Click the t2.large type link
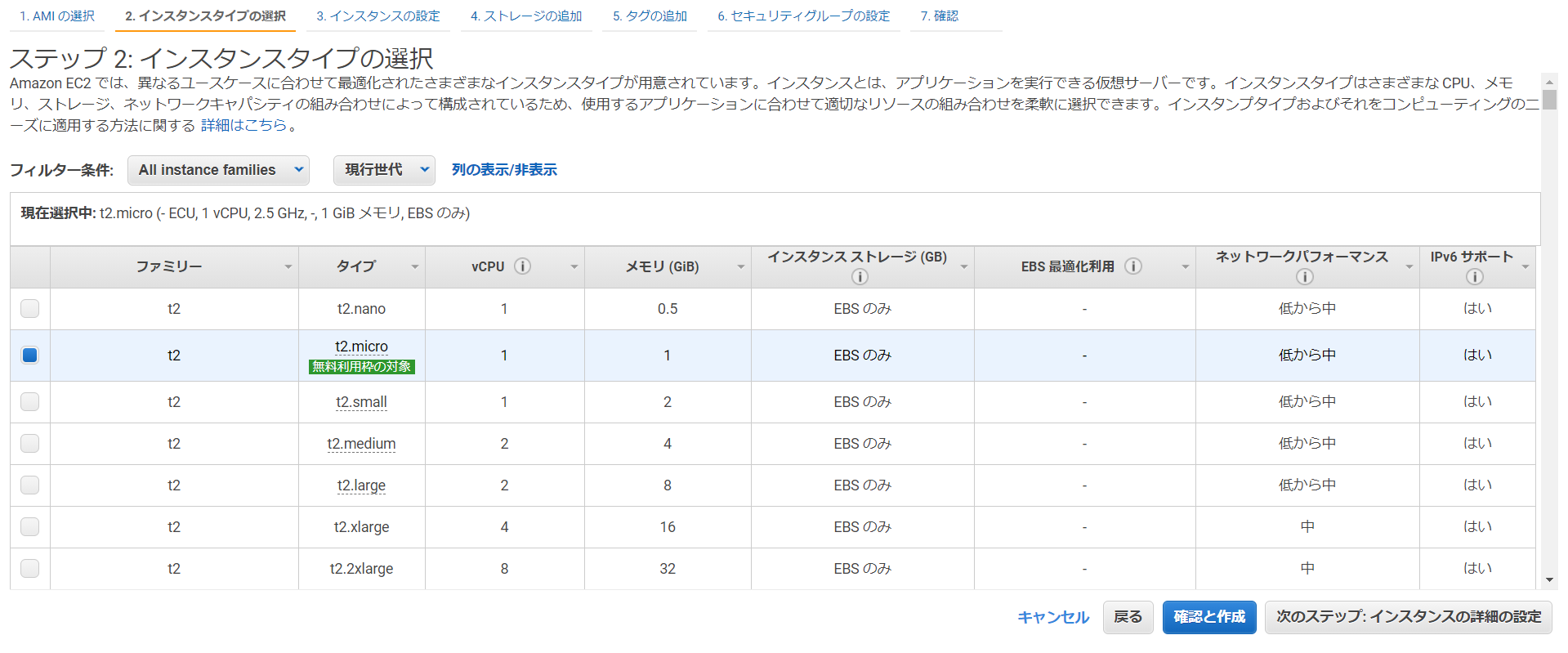The width and height of the screenshot is (1568, 653). point(361,485)
